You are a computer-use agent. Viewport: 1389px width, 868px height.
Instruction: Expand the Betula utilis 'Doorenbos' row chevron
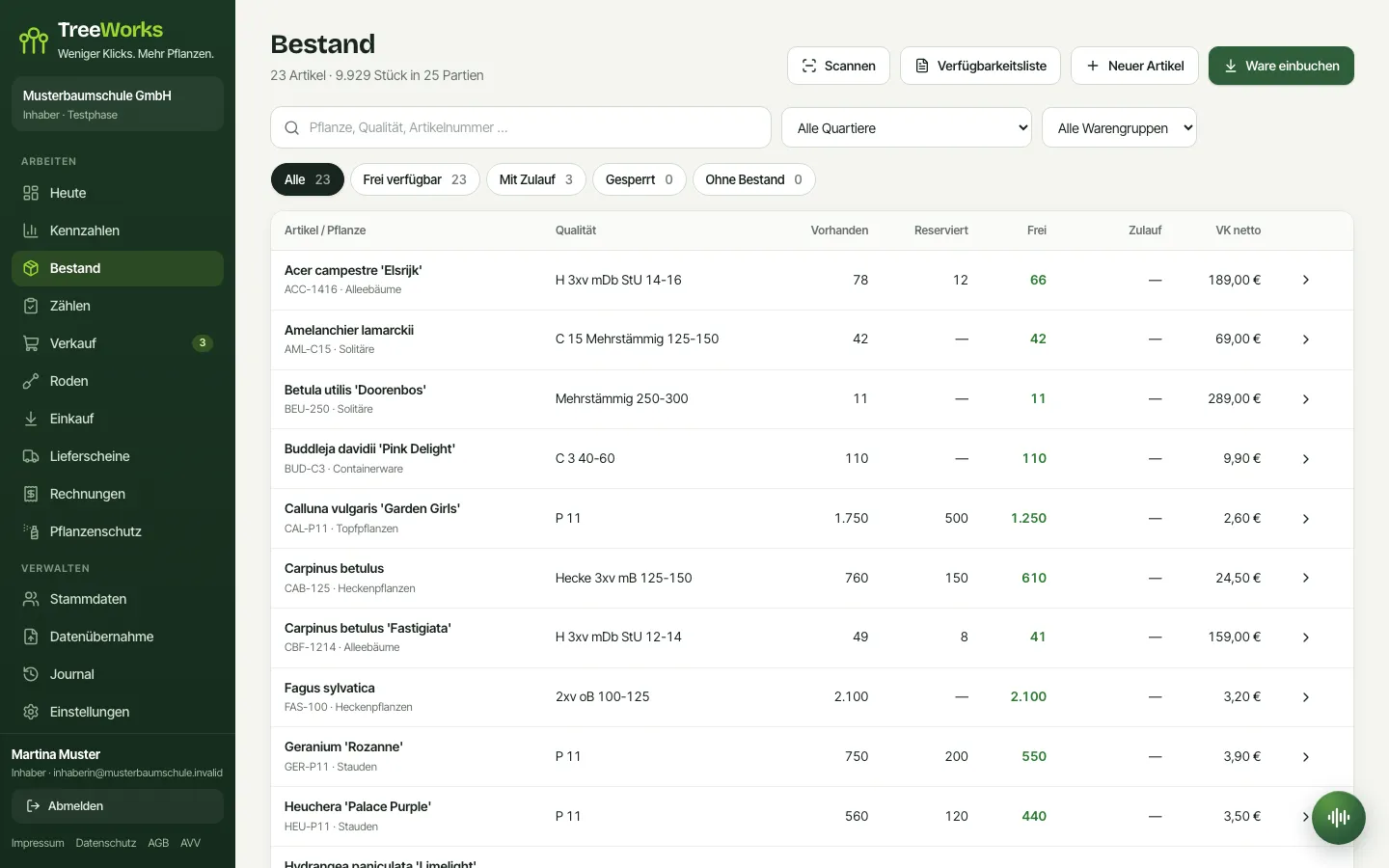click(1306, 399)
